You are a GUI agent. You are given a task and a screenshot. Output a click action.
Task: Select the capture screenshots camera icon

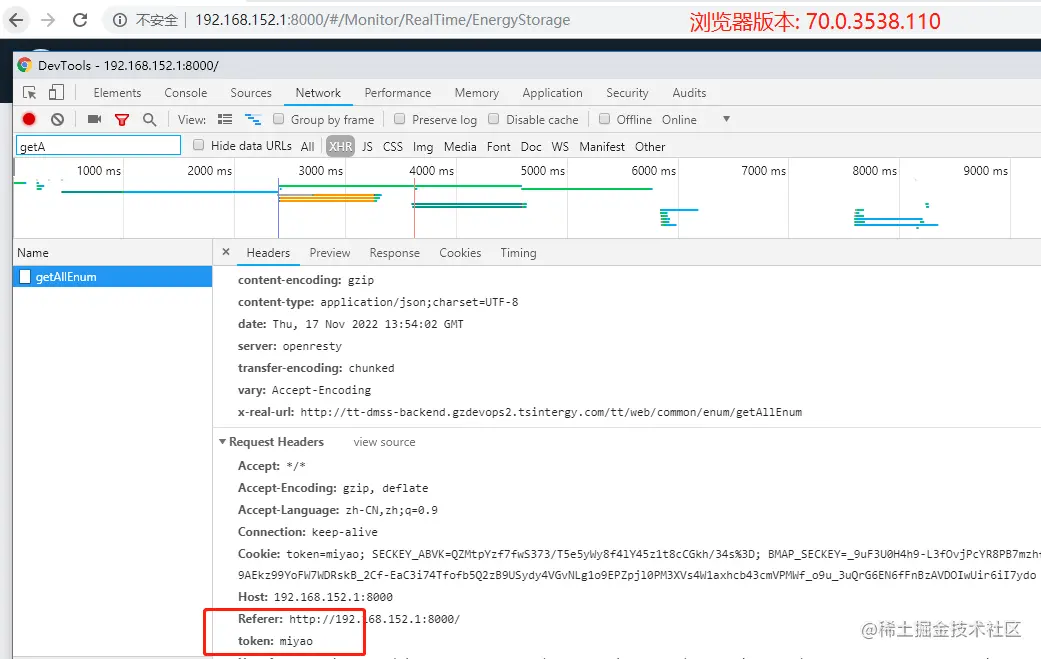point(93,119)
